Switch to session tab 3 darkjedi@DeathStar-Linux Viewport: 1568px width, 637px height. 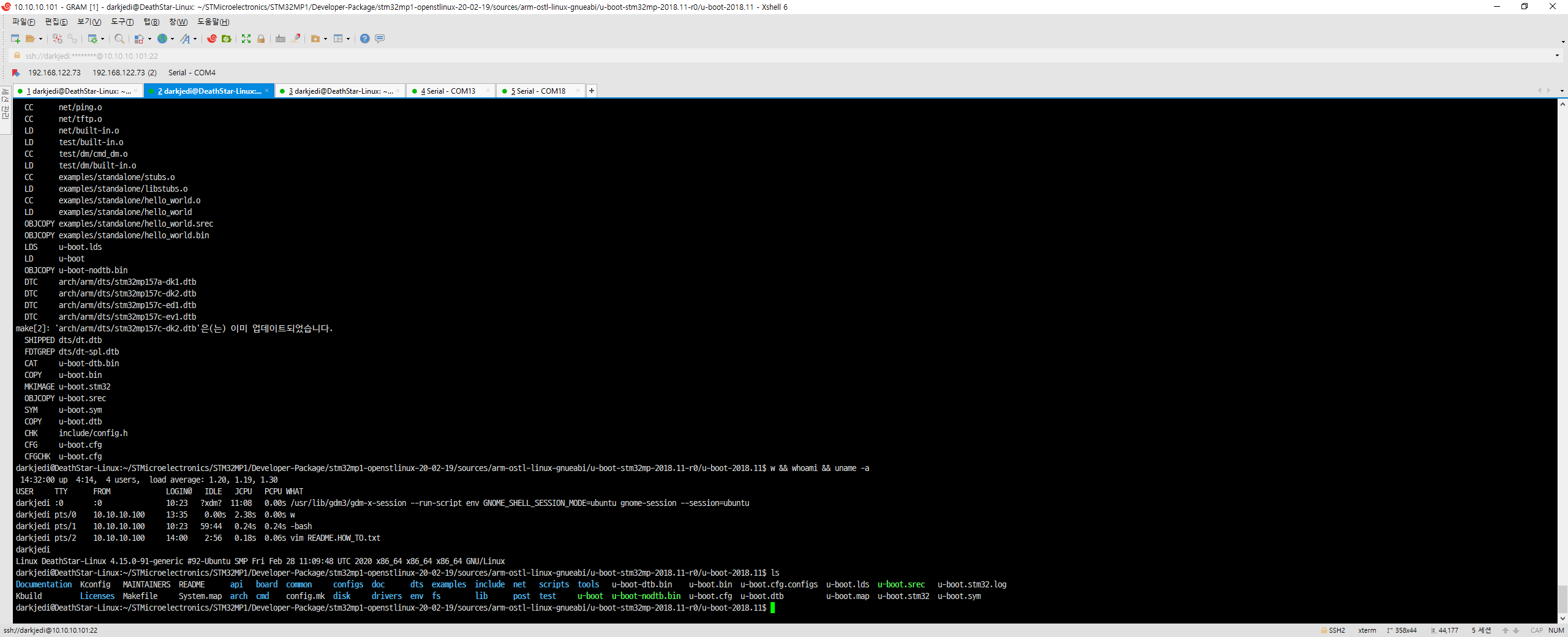tap(340, 91)
